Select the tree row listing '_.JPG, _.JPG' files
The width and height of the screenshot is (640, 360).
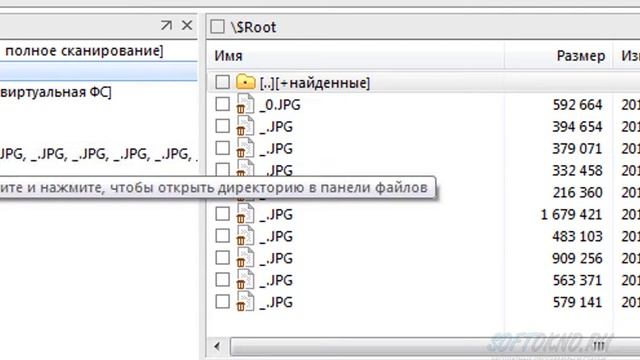[x=98, y=154]
